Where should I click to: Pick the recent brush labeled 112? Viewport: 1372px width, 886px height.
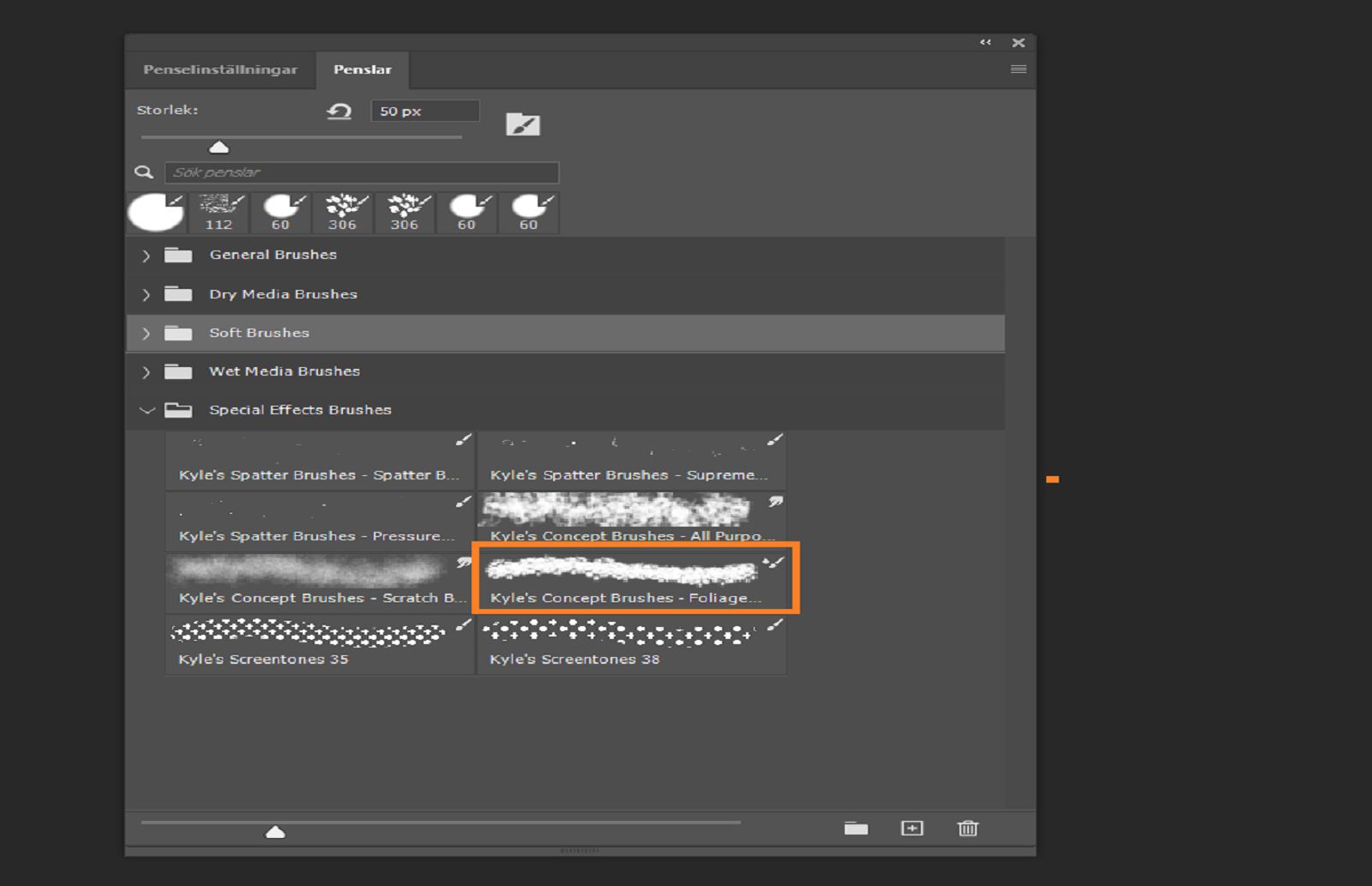tap(219, 213)
